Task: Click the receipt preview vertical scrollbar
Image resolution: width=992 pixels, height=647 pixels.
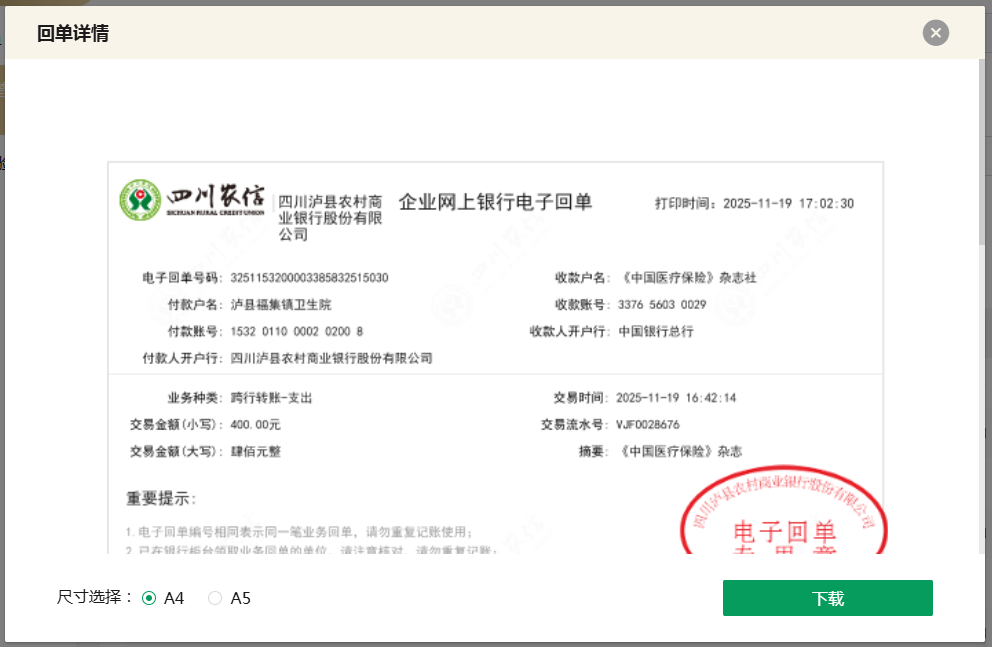Action: click(982, 150)
